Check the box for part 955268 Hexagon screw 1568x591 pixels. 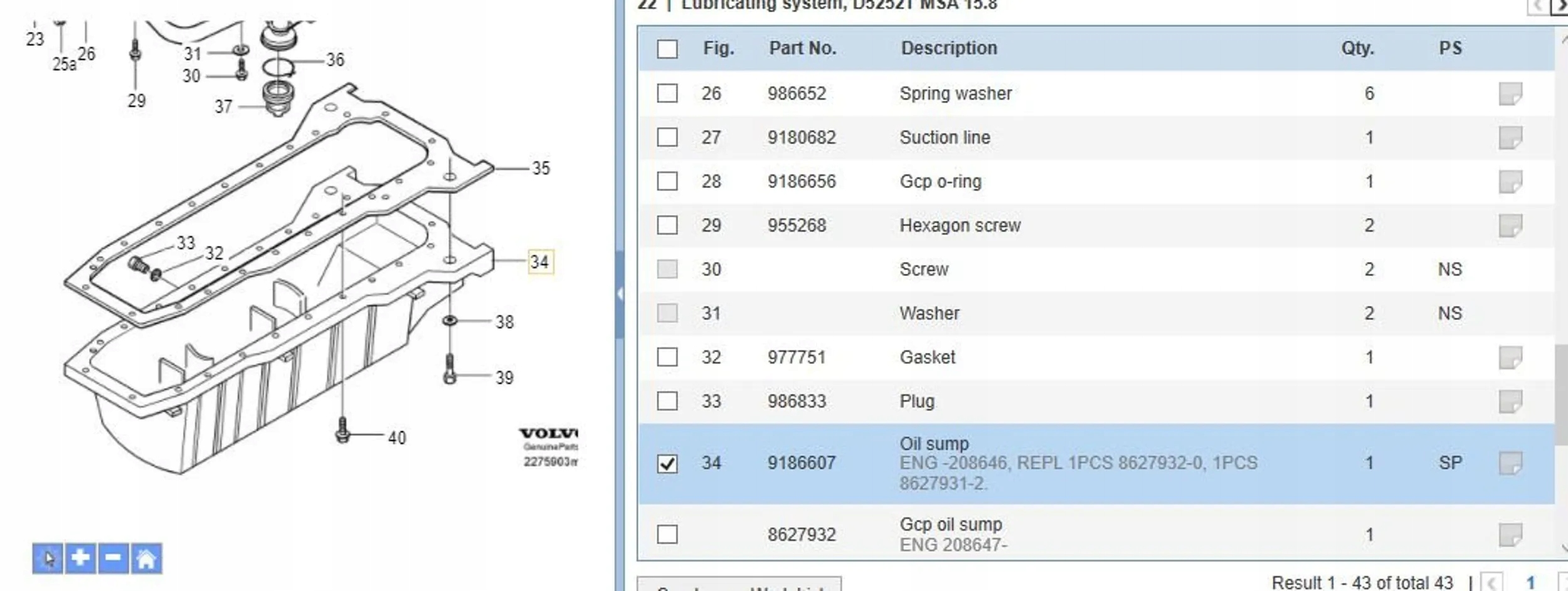click(x=667, y=225)
